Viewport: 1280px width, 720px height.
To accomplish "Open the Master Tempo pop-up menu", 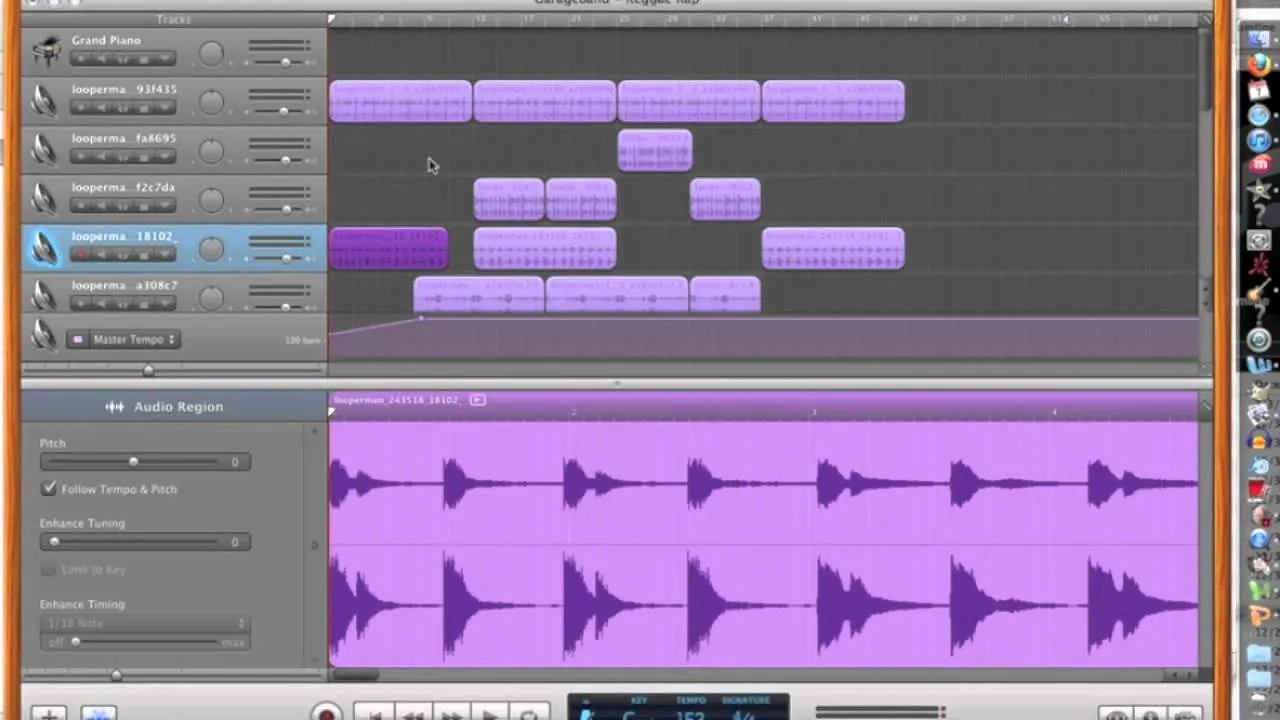I will (x=134, y=339).
